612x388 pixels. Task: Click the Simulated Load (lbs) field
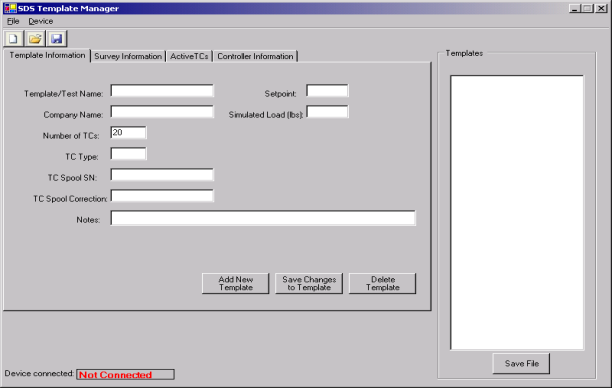[327, 112]
